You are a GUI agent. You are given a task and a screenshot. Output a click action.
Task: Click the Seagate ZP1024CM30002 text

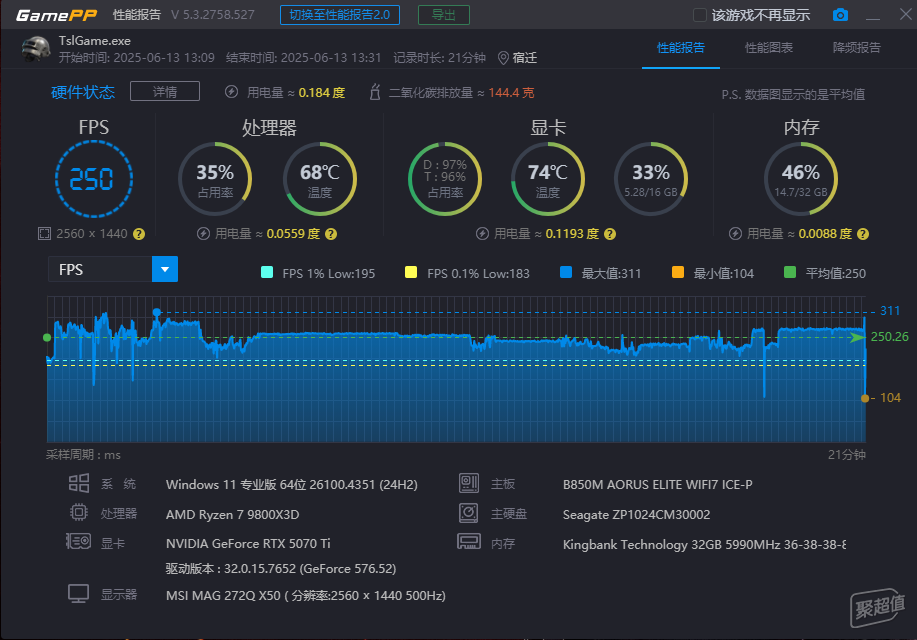point(636,515)
